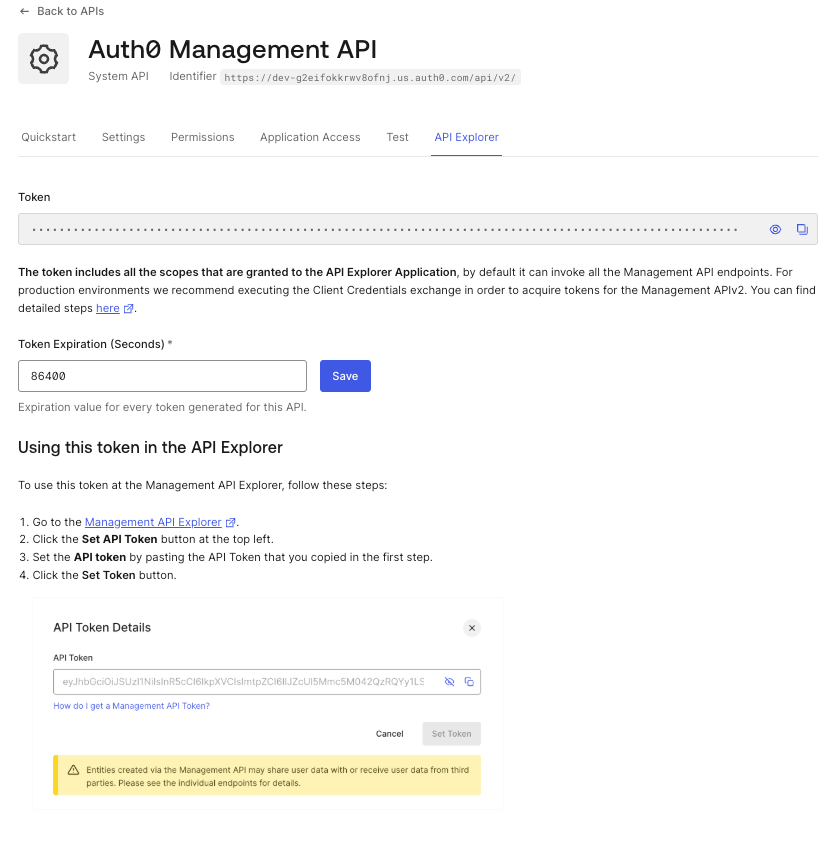Screen dimensions: 834x850
Task: Toggle API Token visibility in dialog
Action: coord(450,681)
